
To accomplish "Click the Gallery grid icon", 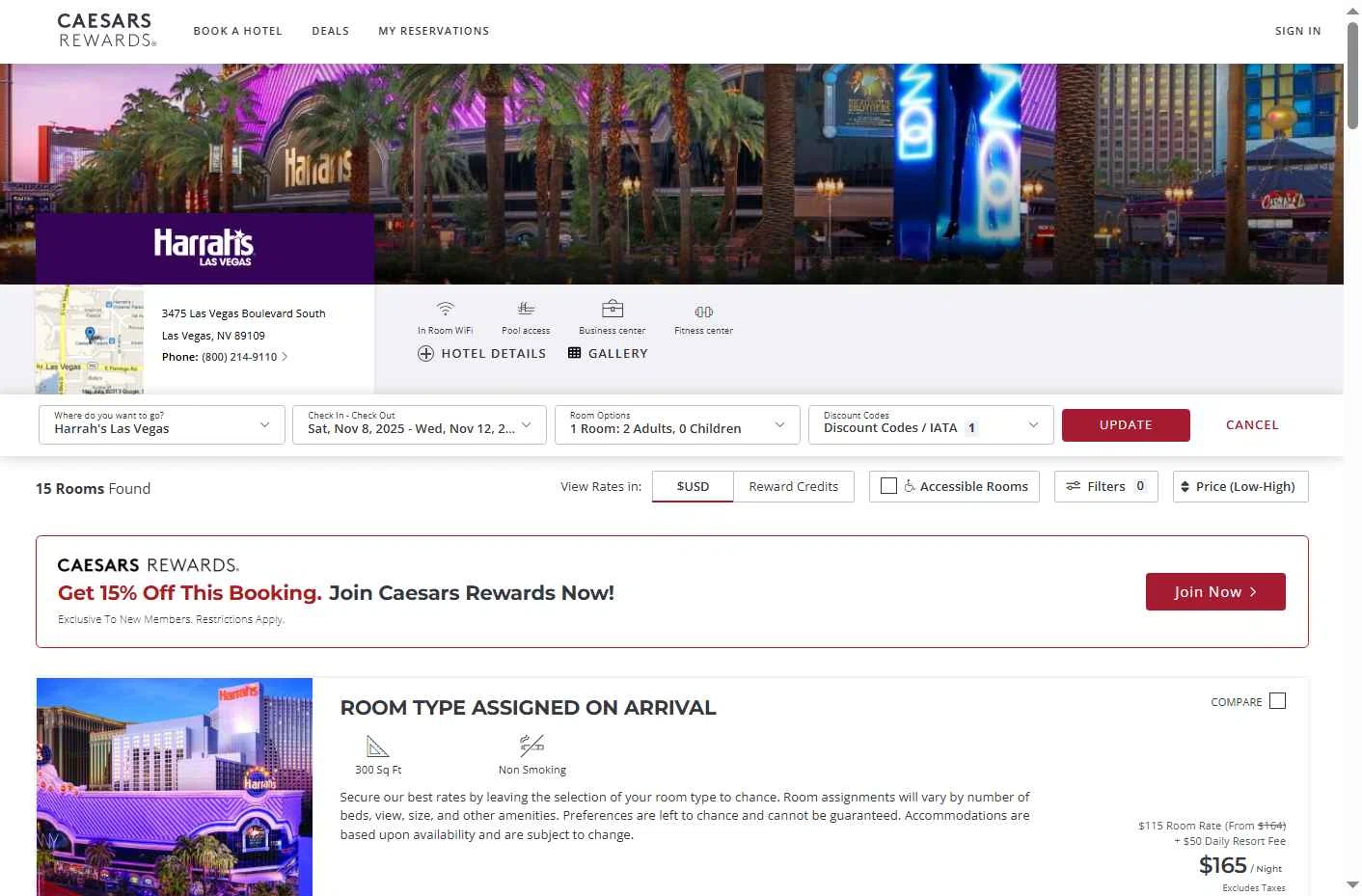I will (x=575, y=353).
